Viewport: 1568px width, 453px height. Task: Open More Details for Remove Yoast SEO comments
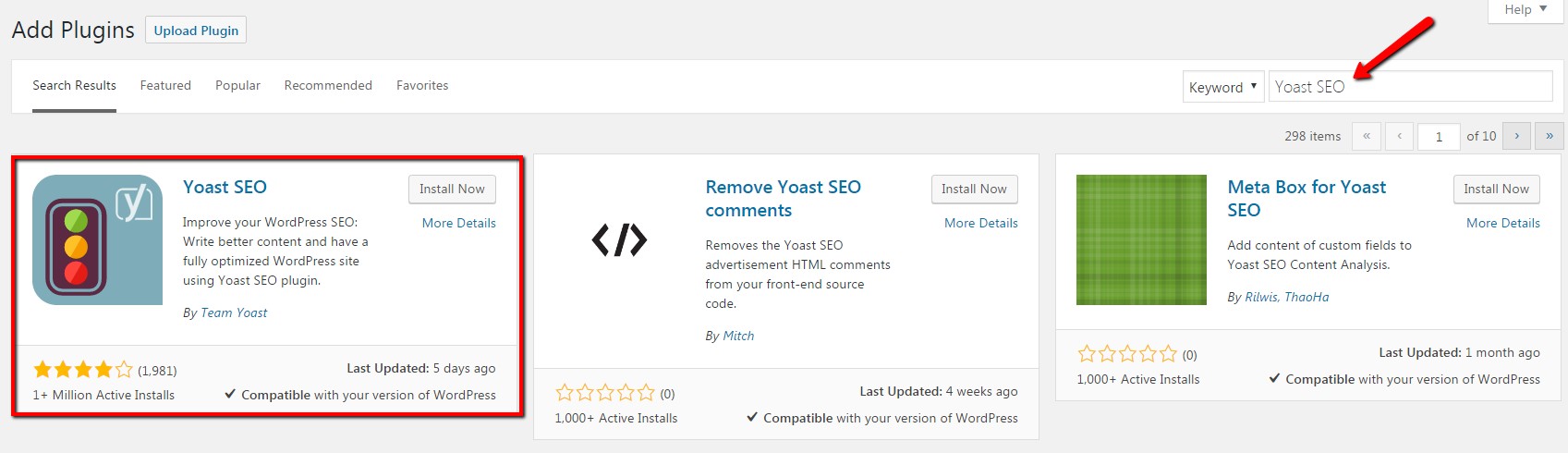[x=981, y=223]
